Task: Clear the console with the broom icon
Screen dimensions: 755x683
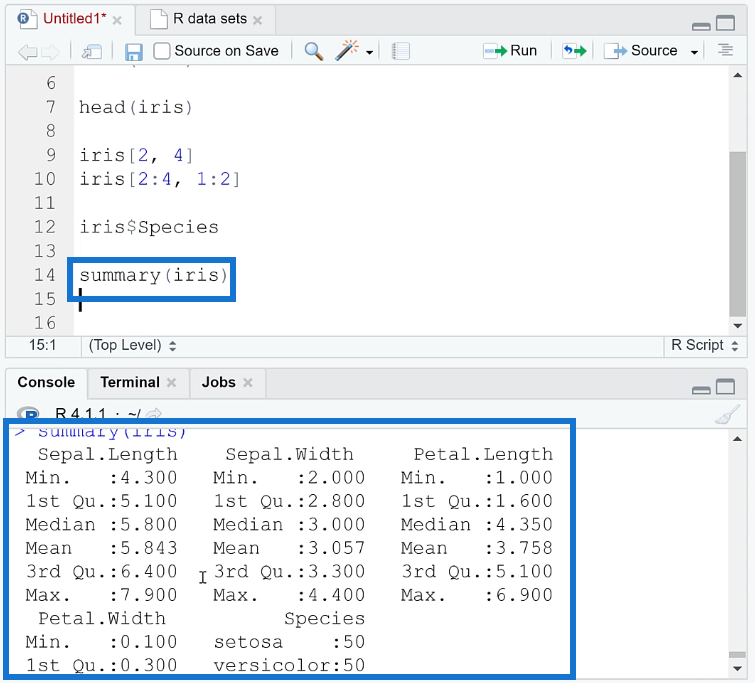Action: click(728, 415)
